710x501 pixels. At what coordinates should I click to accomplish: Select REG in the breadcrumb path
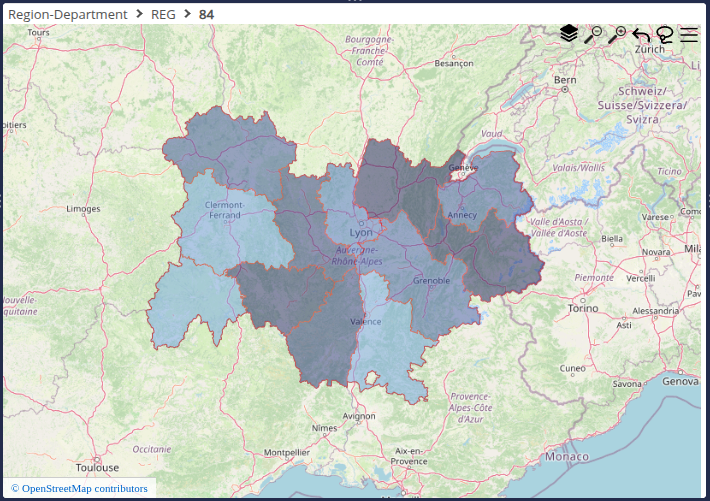coord(163,15)
